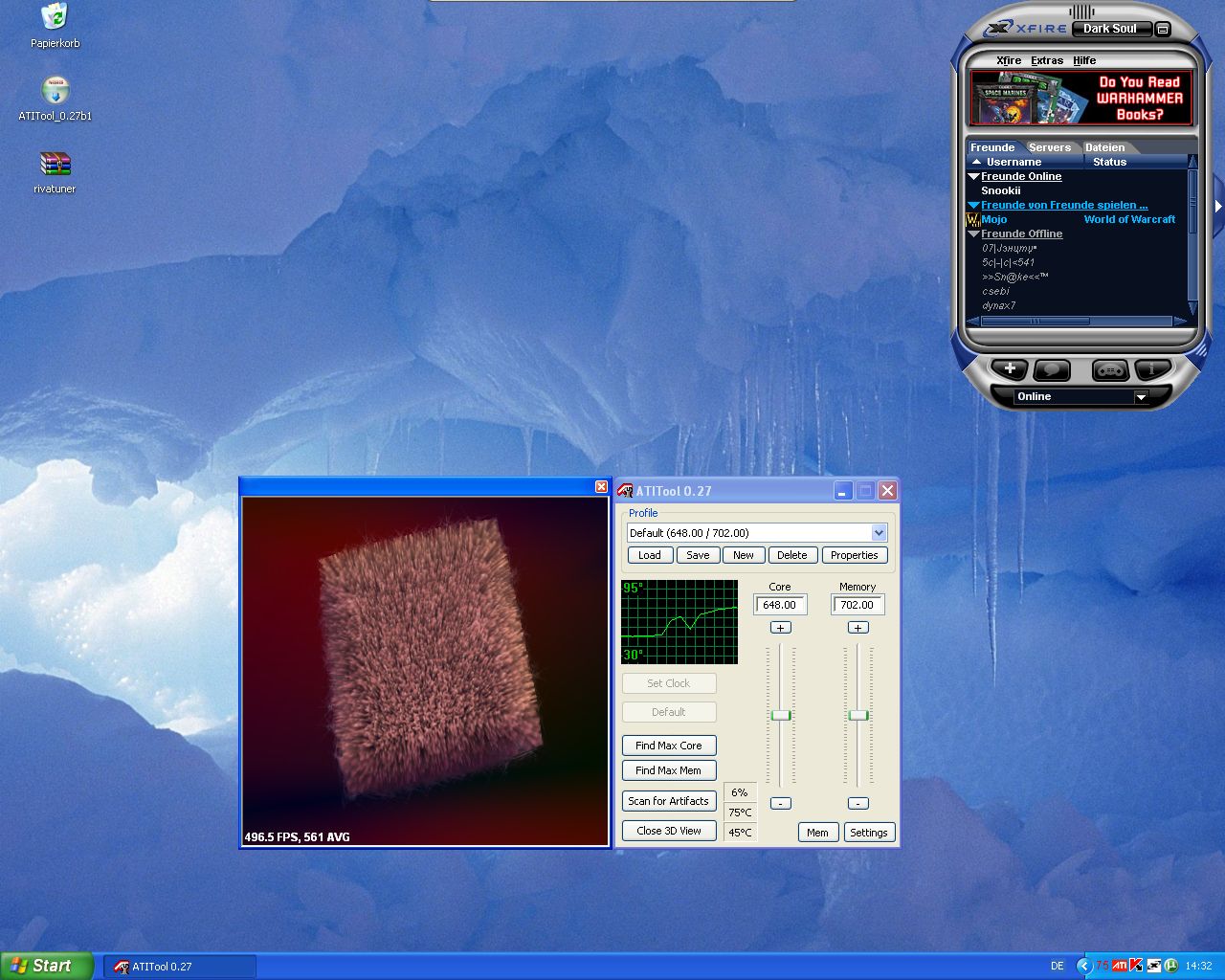
Task: Open the Hilfe menu
Action: pos(1084,60)
